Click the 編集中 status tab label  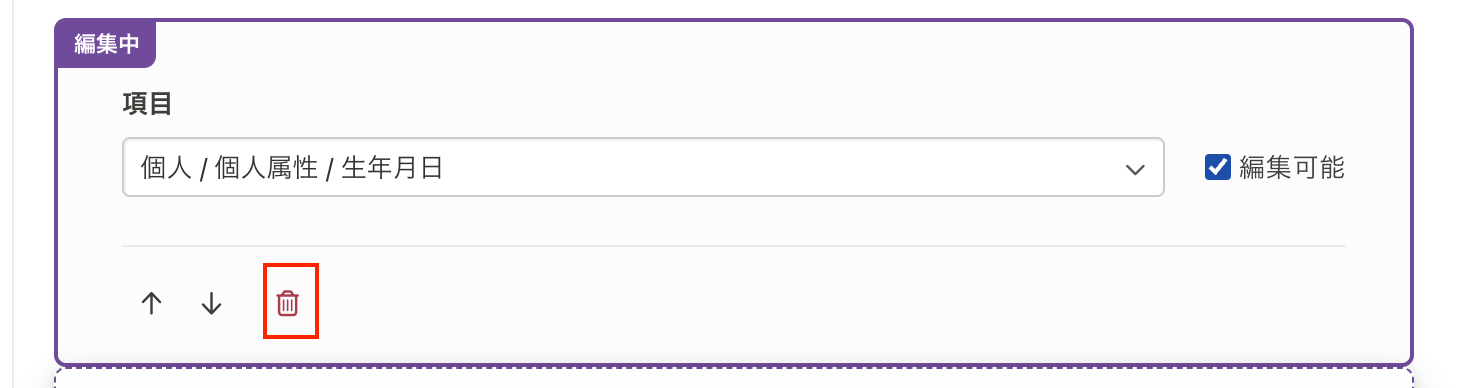tap(106, 45)
